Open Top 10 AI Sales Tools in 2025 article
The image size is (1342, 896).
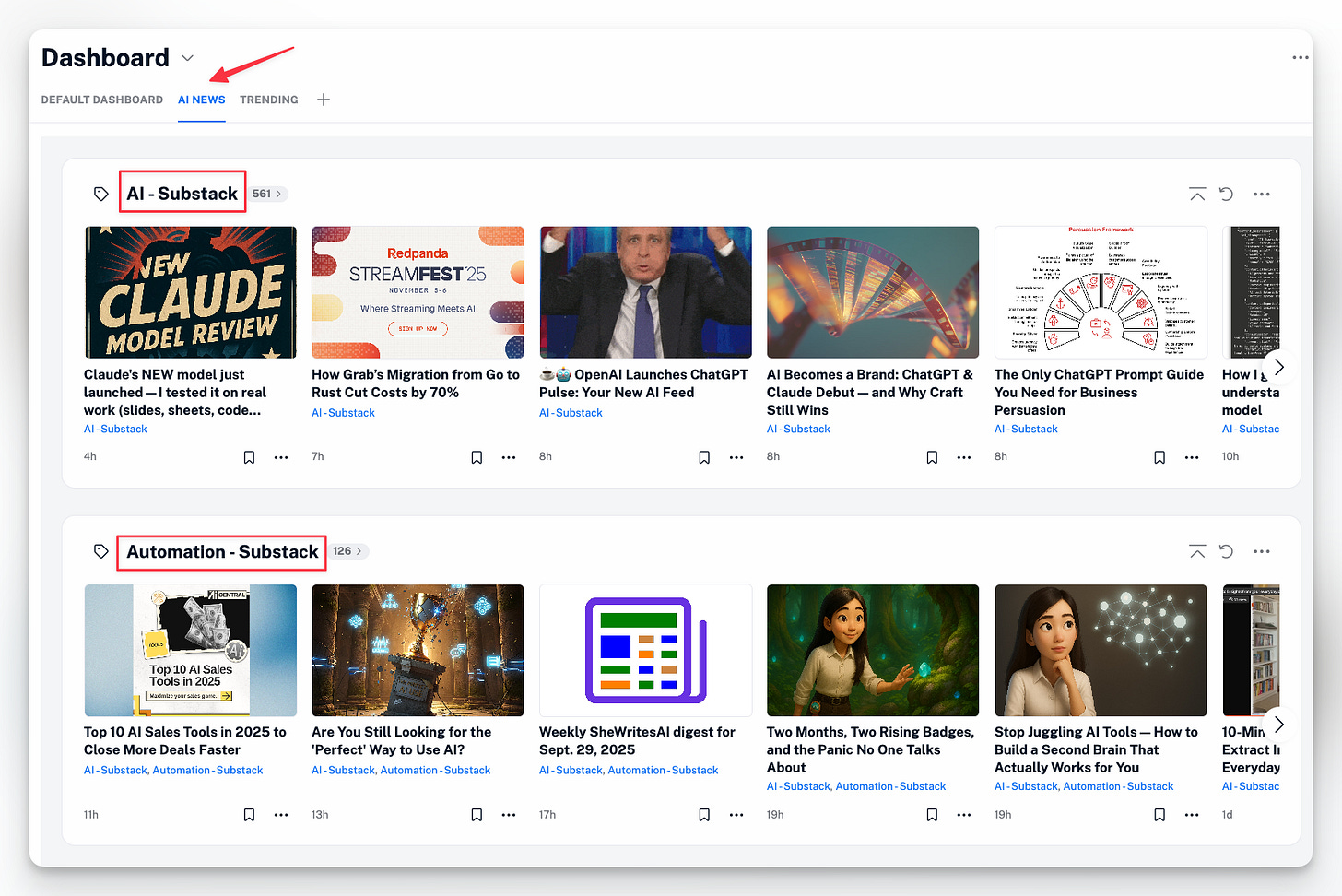click(x=185, y=740)
